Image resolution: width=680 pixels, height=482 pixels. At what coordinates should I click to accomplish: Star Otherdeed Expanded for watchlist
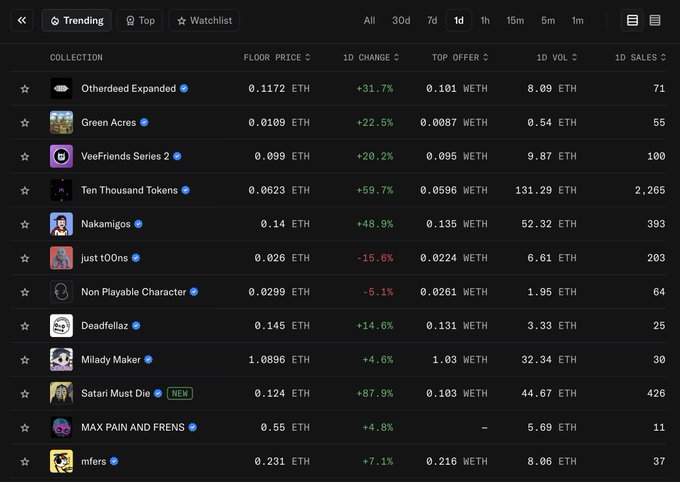(25, 89)
